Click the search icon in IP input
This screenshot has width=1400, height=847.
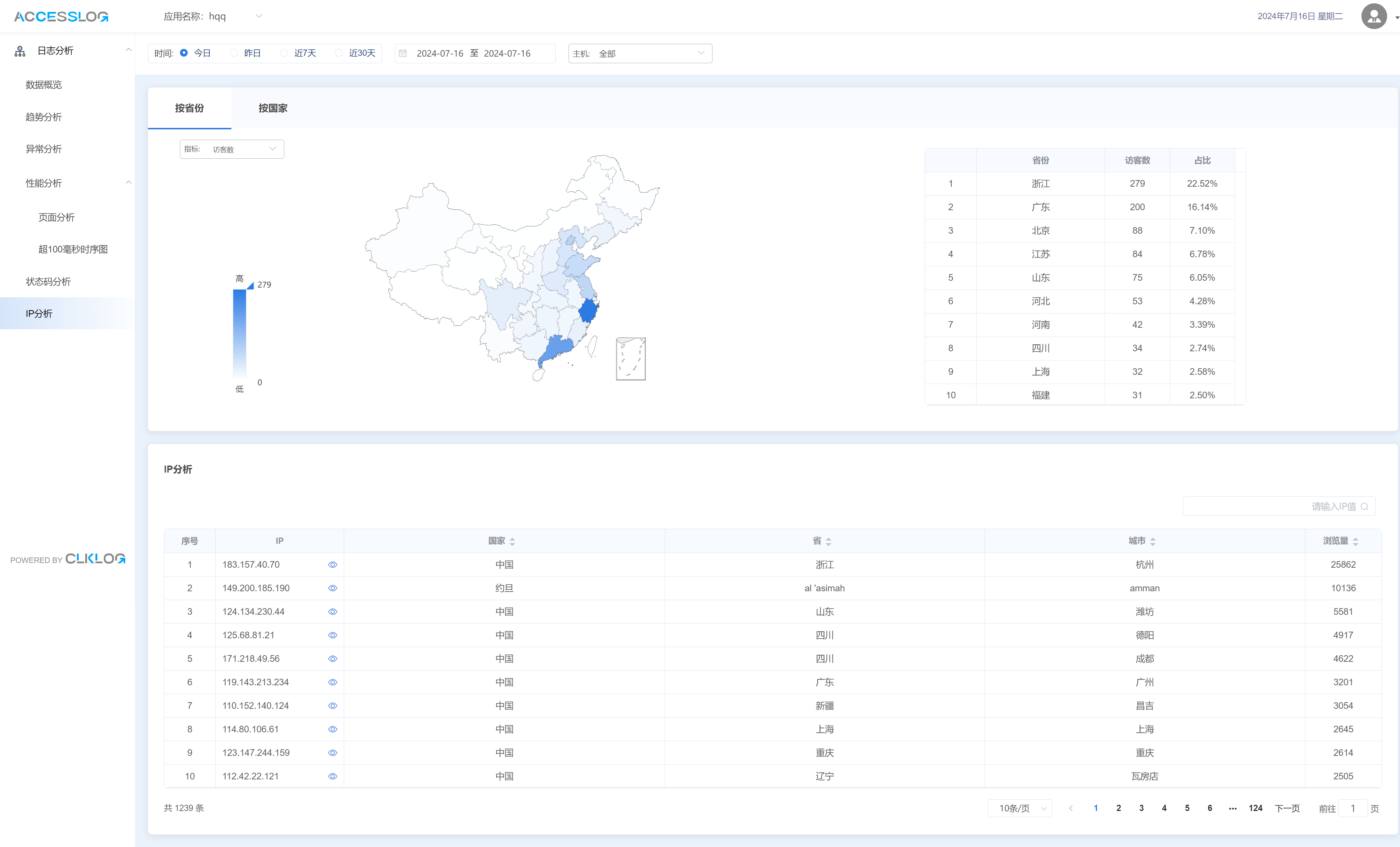1364,506
